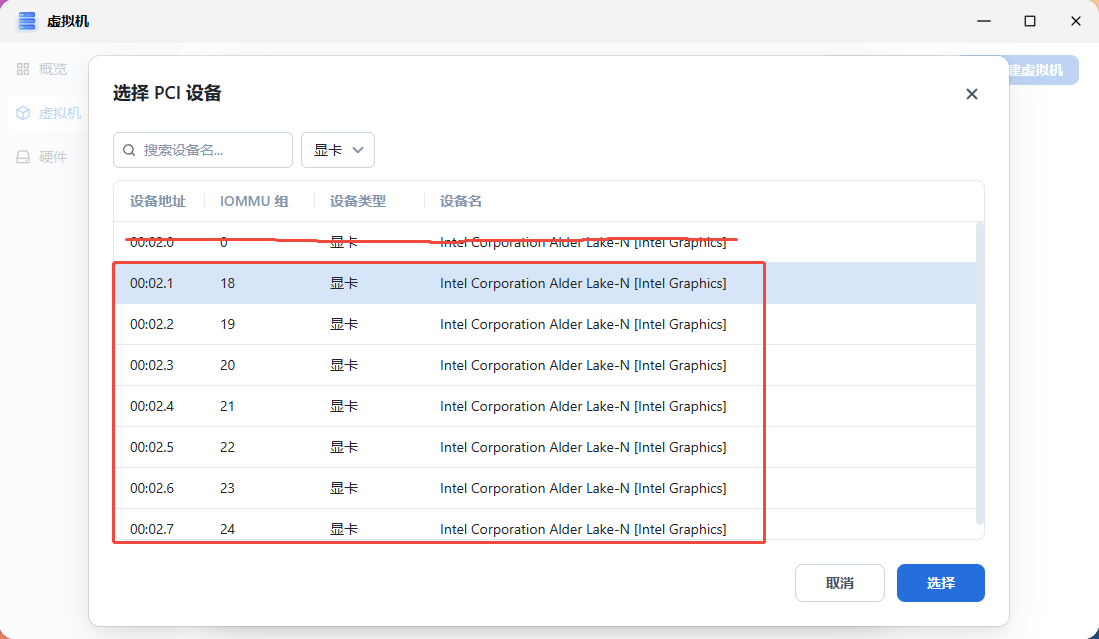Image resolution: width=1099 pixels, height=639 pixels.
Task: Click the 概览 grid icon in sidebar
Action: (x=23, y=69)
